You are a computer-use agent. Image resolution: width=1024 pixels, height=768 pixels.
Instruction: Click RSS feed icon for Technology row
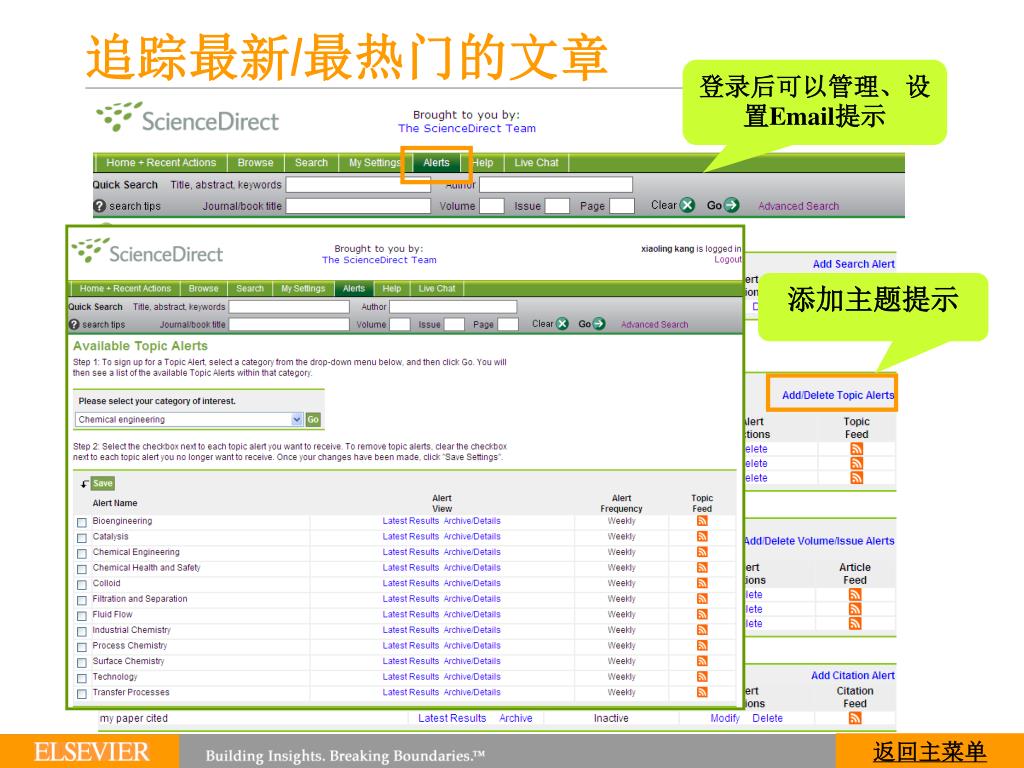[x=702, y=677]
